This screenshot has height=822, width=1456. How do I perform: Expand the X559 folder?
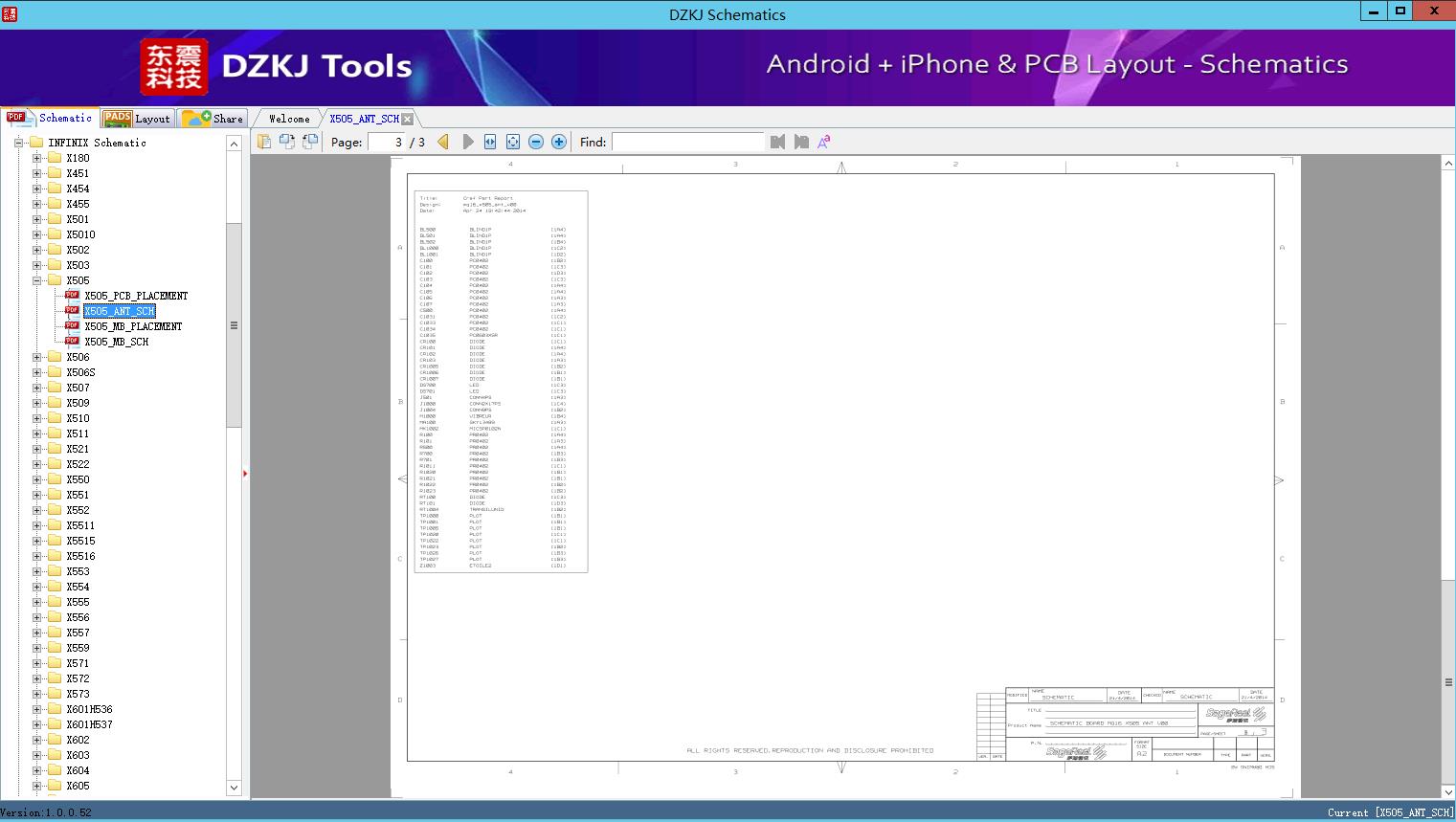tap(37, 648)
